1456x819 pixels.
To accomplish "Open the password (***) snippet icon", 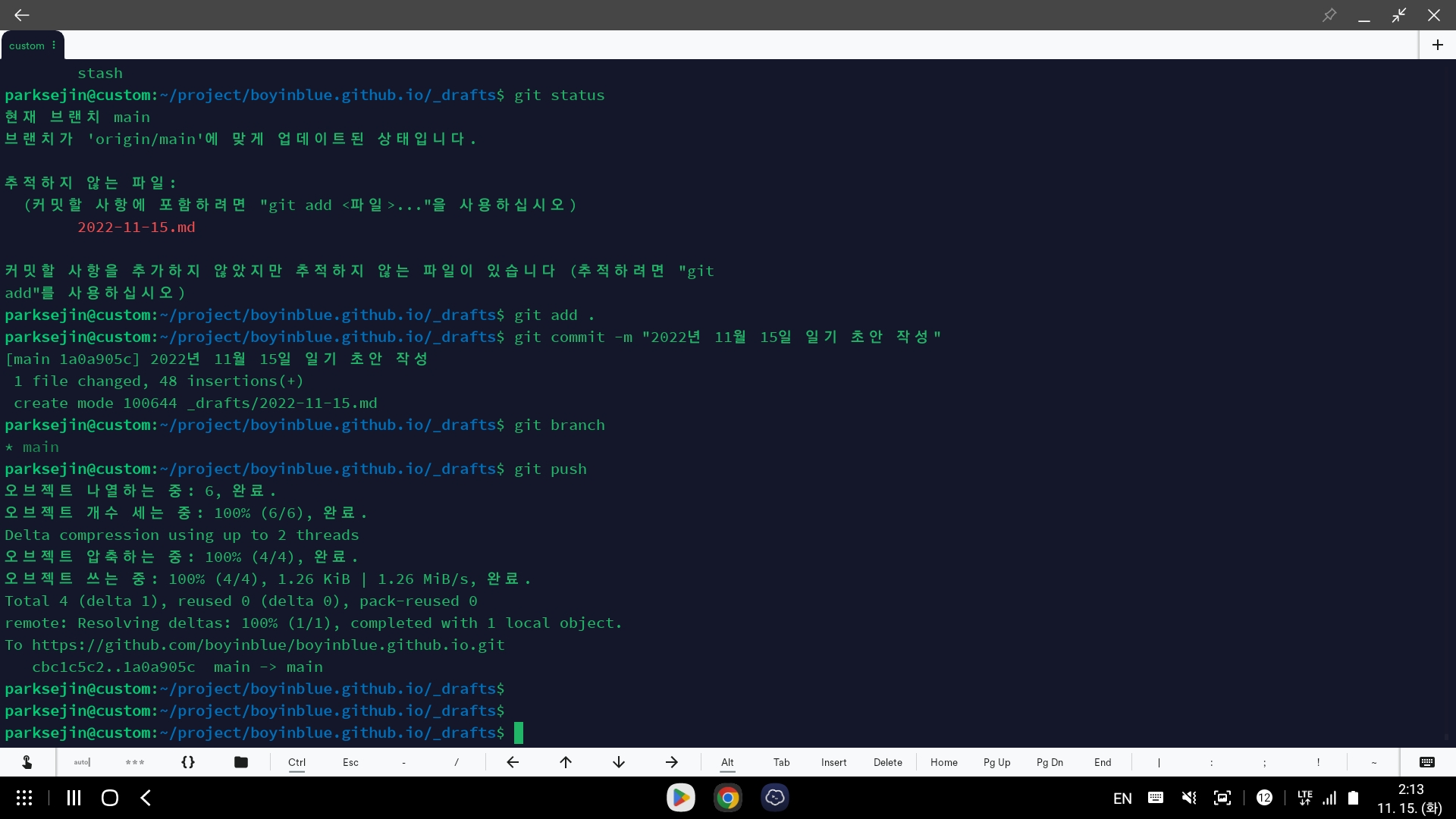I will click(x=135, y=762).
